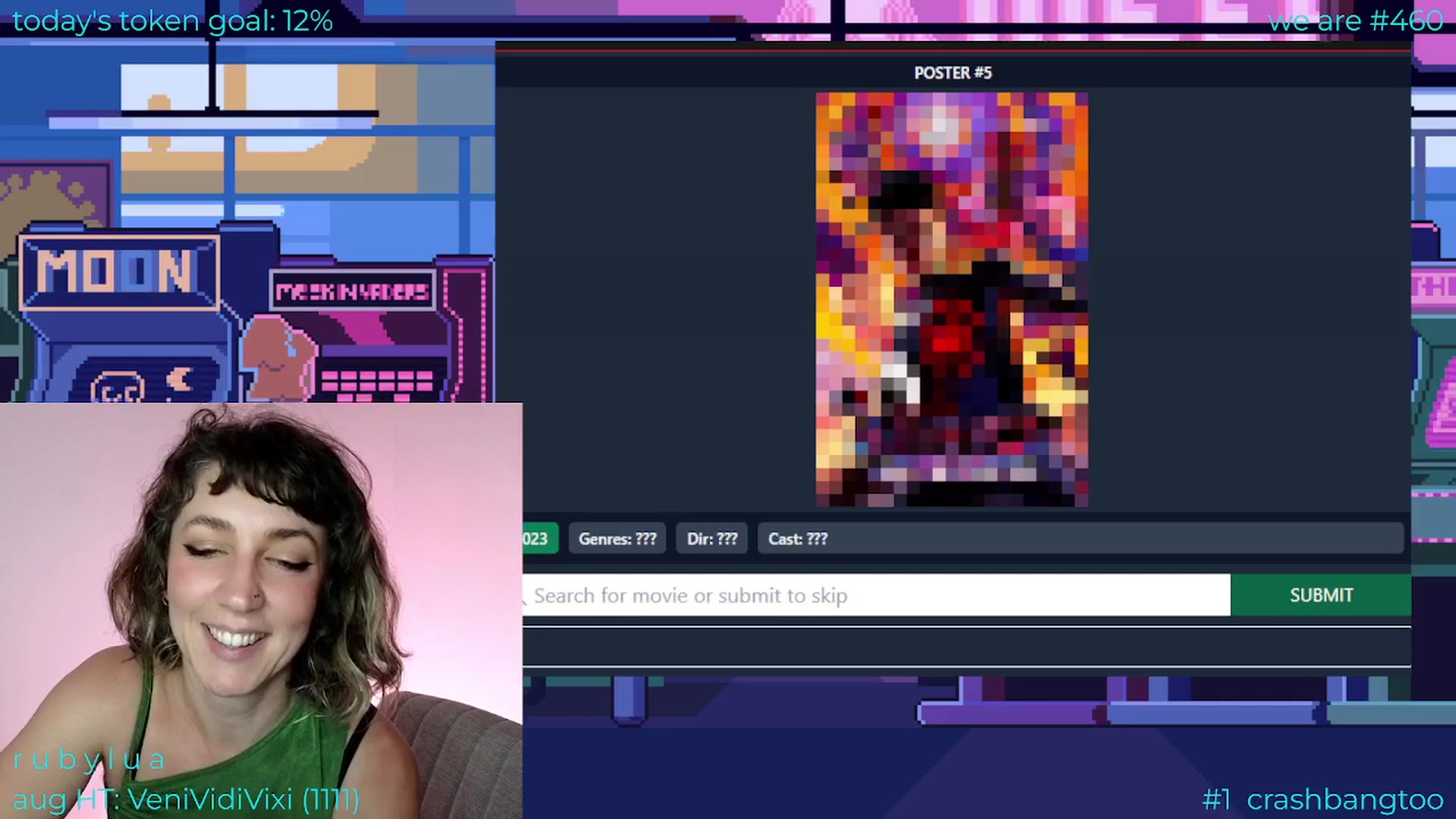The width and height of the screenshot is (1456, 819).
Task: Click the Dir: ??? hint tag
Action: 711,538
